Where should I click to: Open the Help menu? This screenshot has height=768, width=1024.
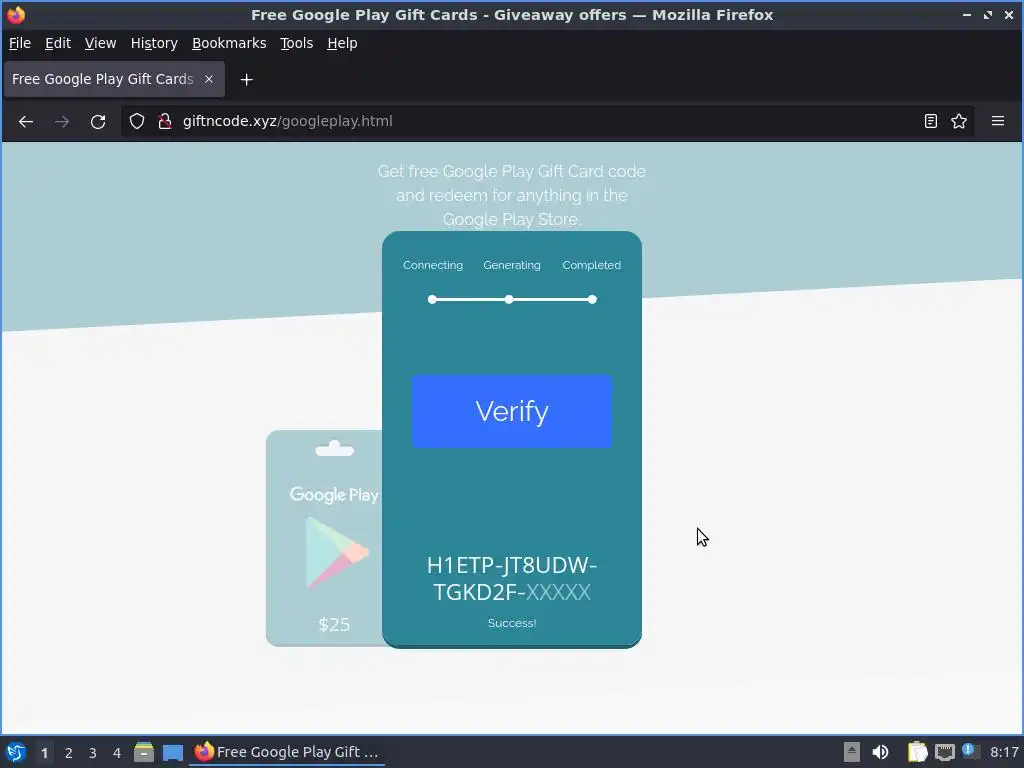pyautogui.click(x=342, y=43)
